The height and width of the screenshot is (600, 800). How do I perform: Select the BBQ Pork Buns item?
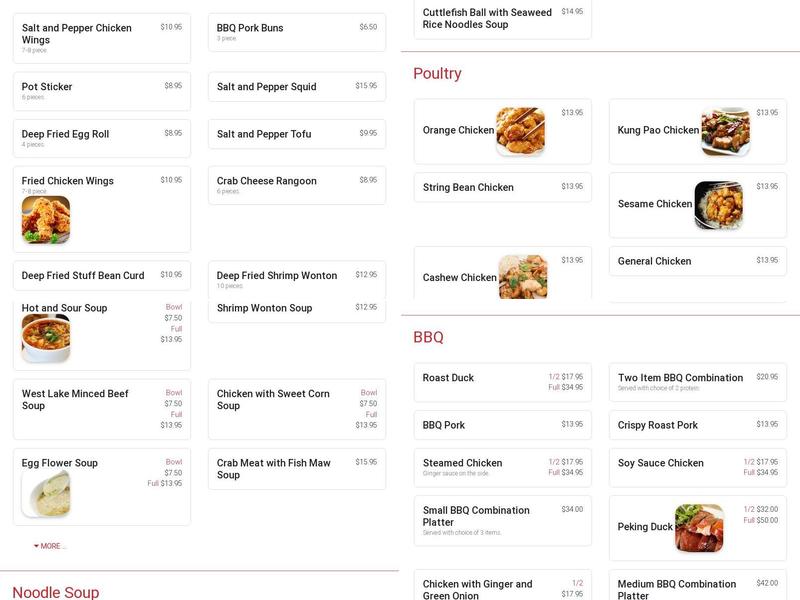295,28
